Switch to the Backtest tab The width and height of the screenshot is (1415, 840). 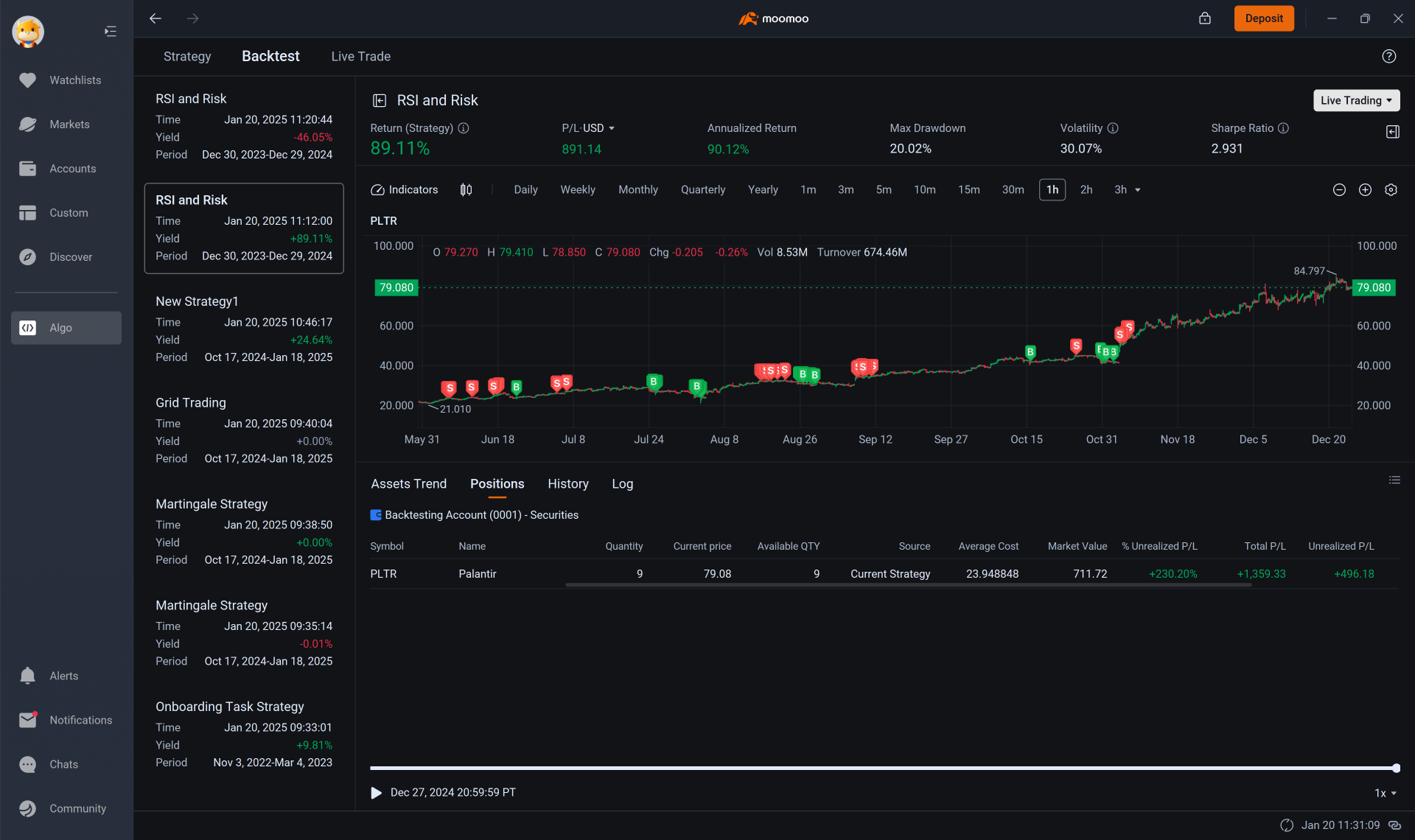tap(270, 57)
